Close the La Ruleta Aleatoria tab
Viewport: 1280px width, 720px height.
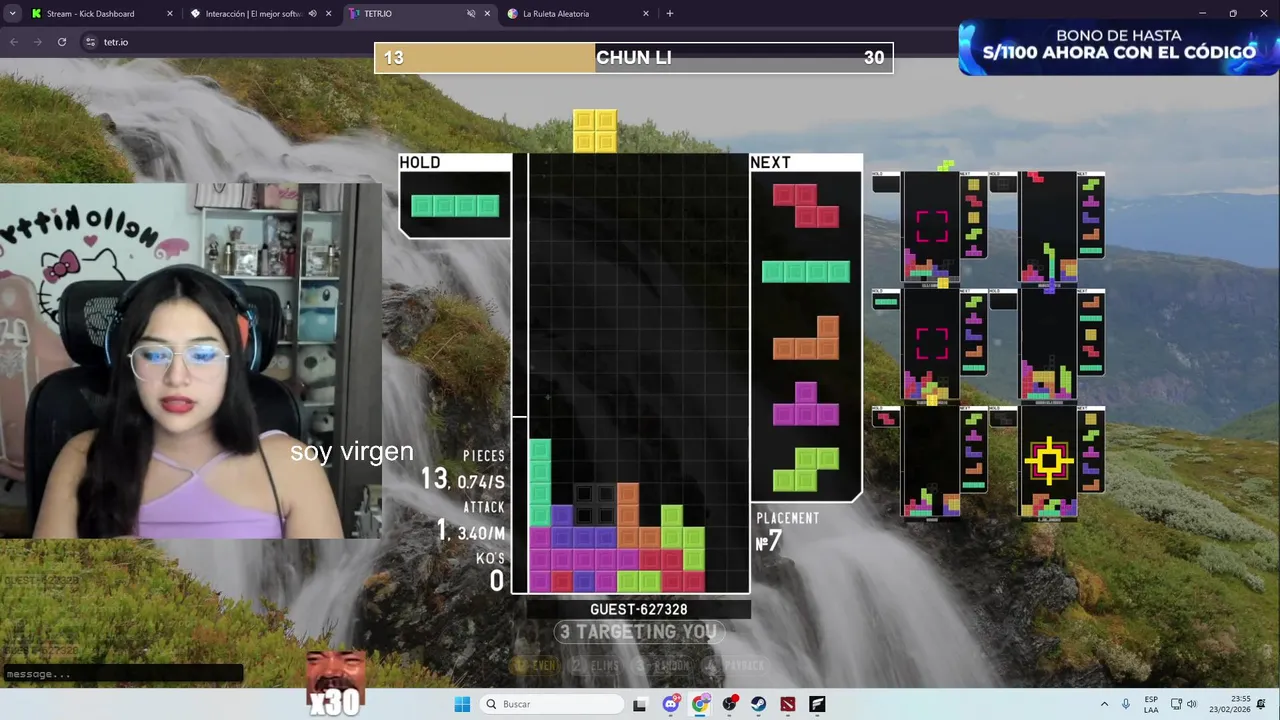(x=645, y=14)
